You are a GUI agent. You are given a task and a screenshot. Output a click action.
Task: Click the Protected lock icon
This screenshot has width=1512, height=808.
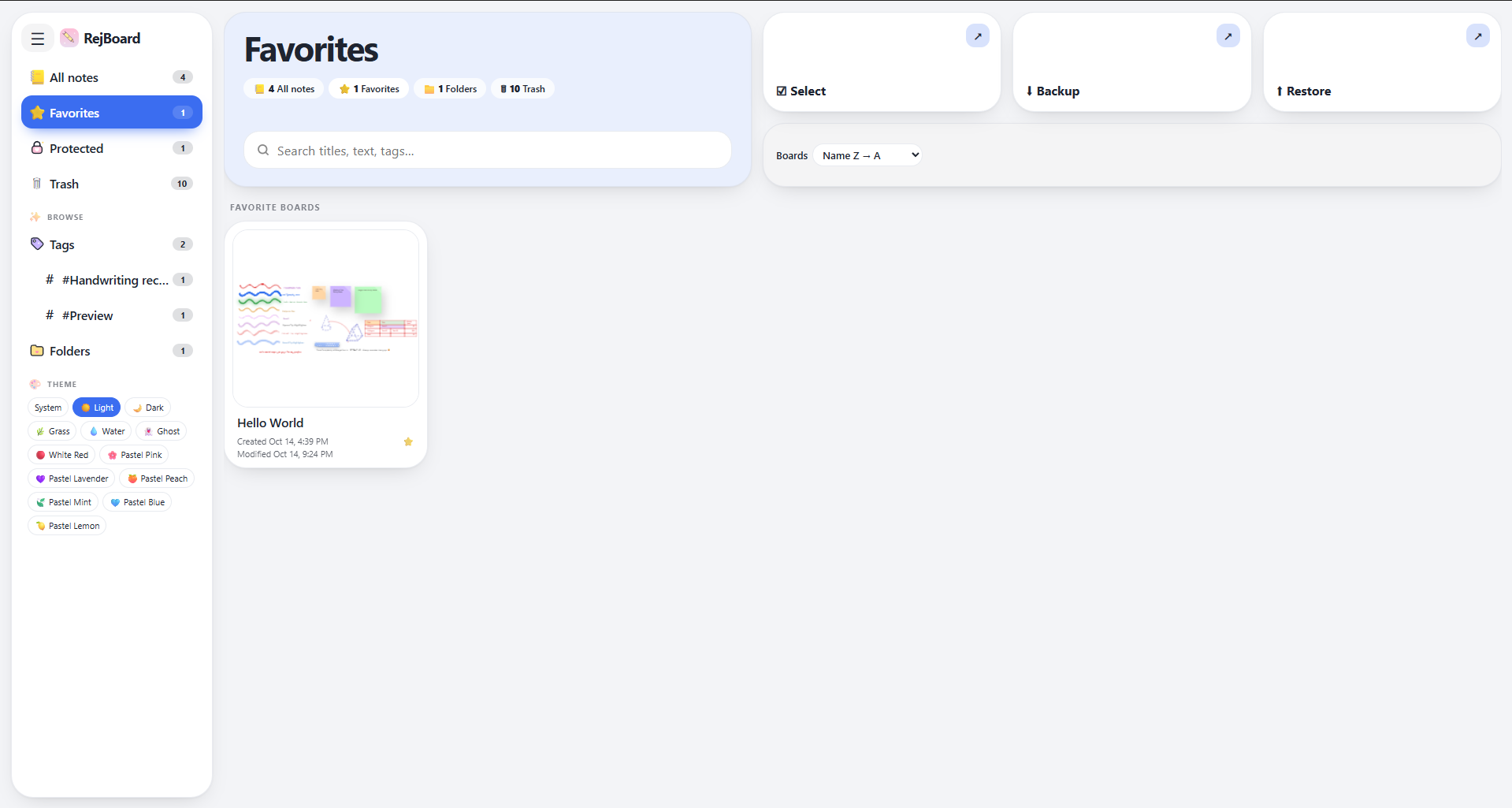point(37,148)
